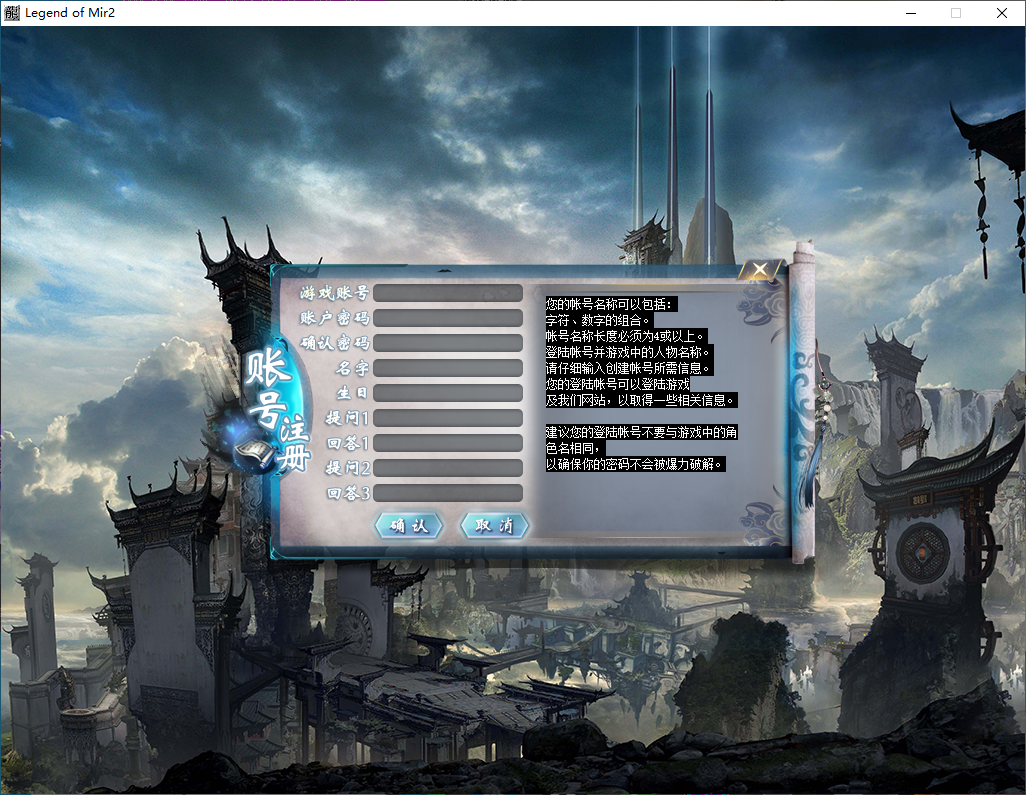Click the 生日 birthday field
The image size is (1026, 795).
tap(448, 393)
